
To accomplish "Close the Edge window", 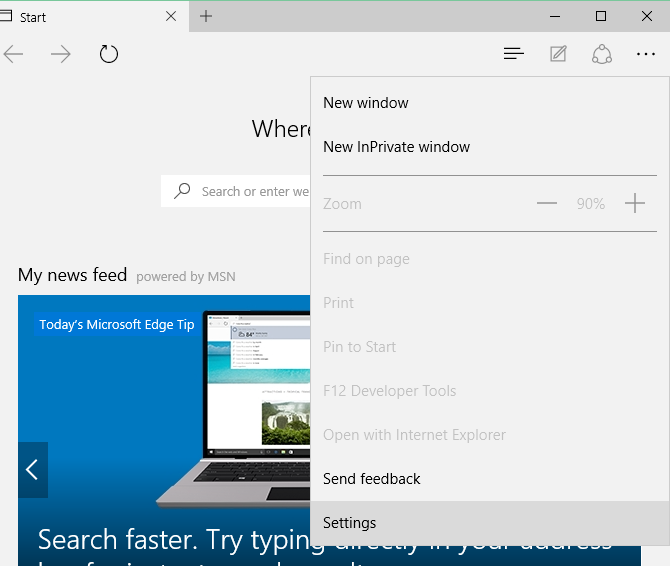I will pyautogui.click(x=646, y=16).
